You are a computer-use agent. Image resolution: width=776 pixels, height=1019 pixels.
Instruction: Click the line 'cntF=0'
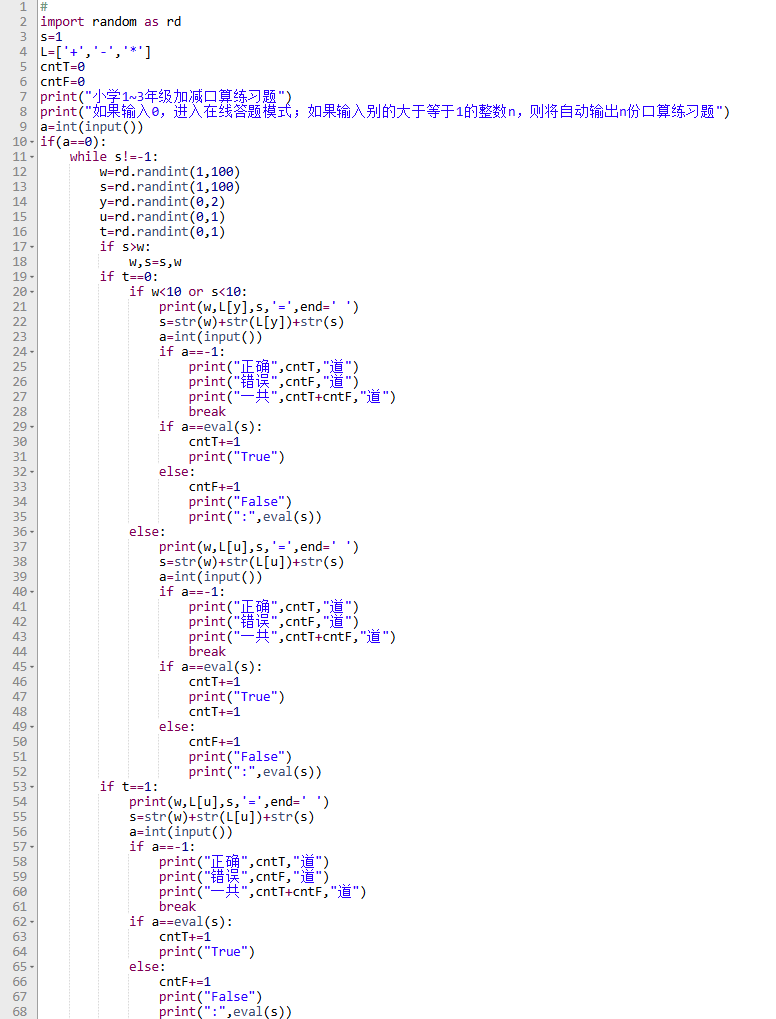point(62,81)
